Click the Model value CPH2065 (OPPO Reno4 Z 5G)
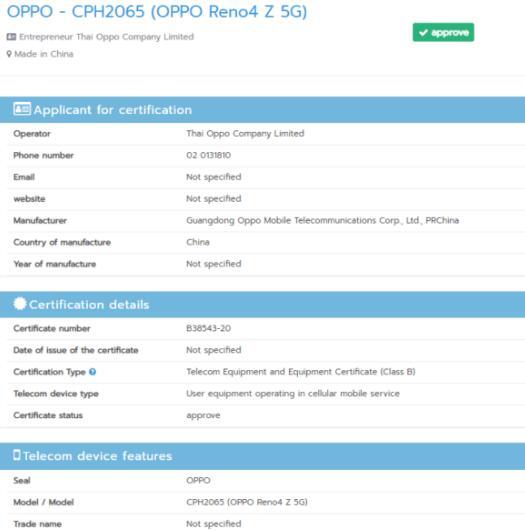The height and width of the screenshot is (531, 525). pos(247,502)
